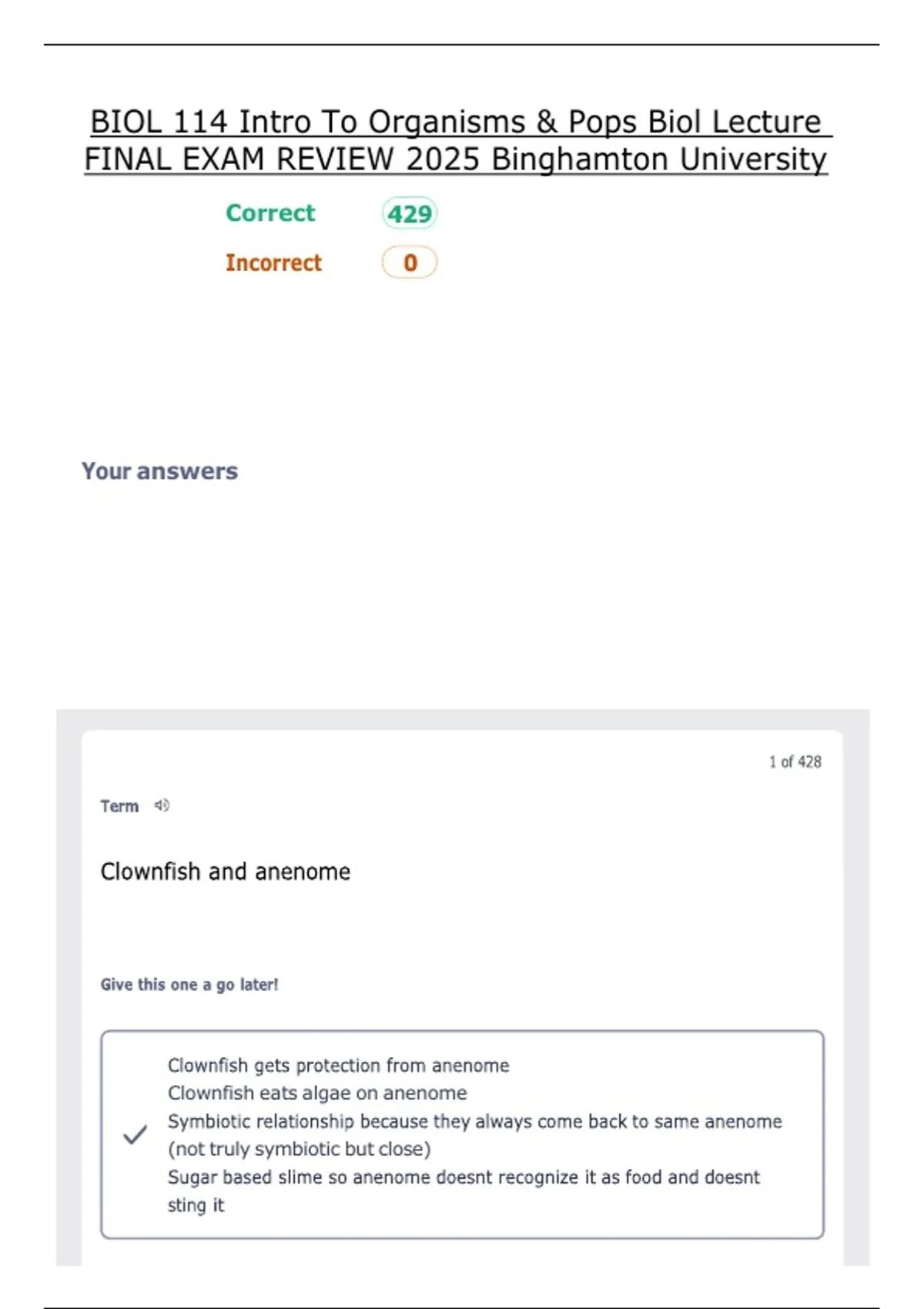924x1309 pixels.
Task: Click the Clownfish gets protection from anenome line
Action: tap(339, 1066)
